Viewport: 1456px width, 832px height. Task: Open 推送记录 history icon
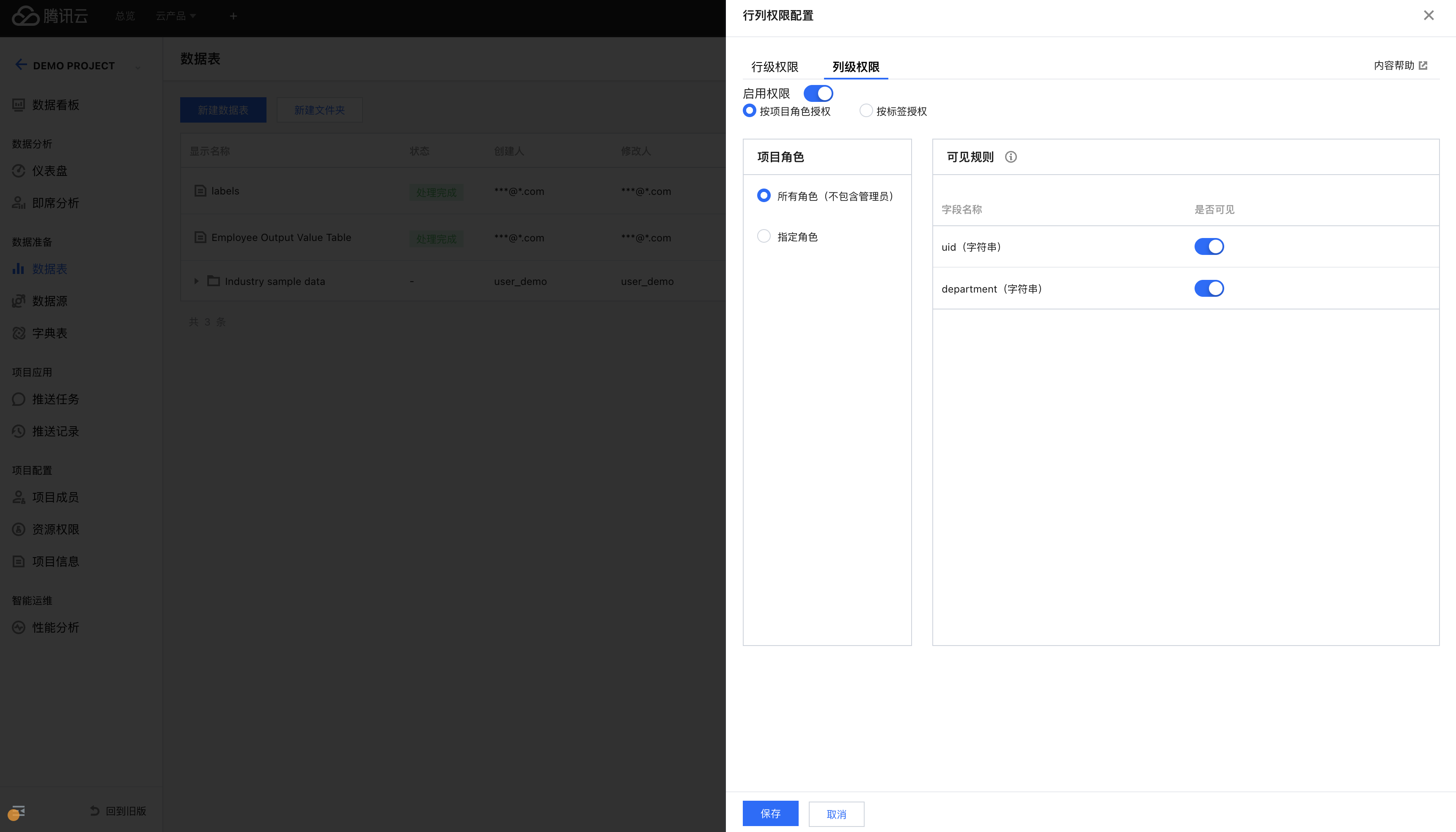(x=19, y=431)
